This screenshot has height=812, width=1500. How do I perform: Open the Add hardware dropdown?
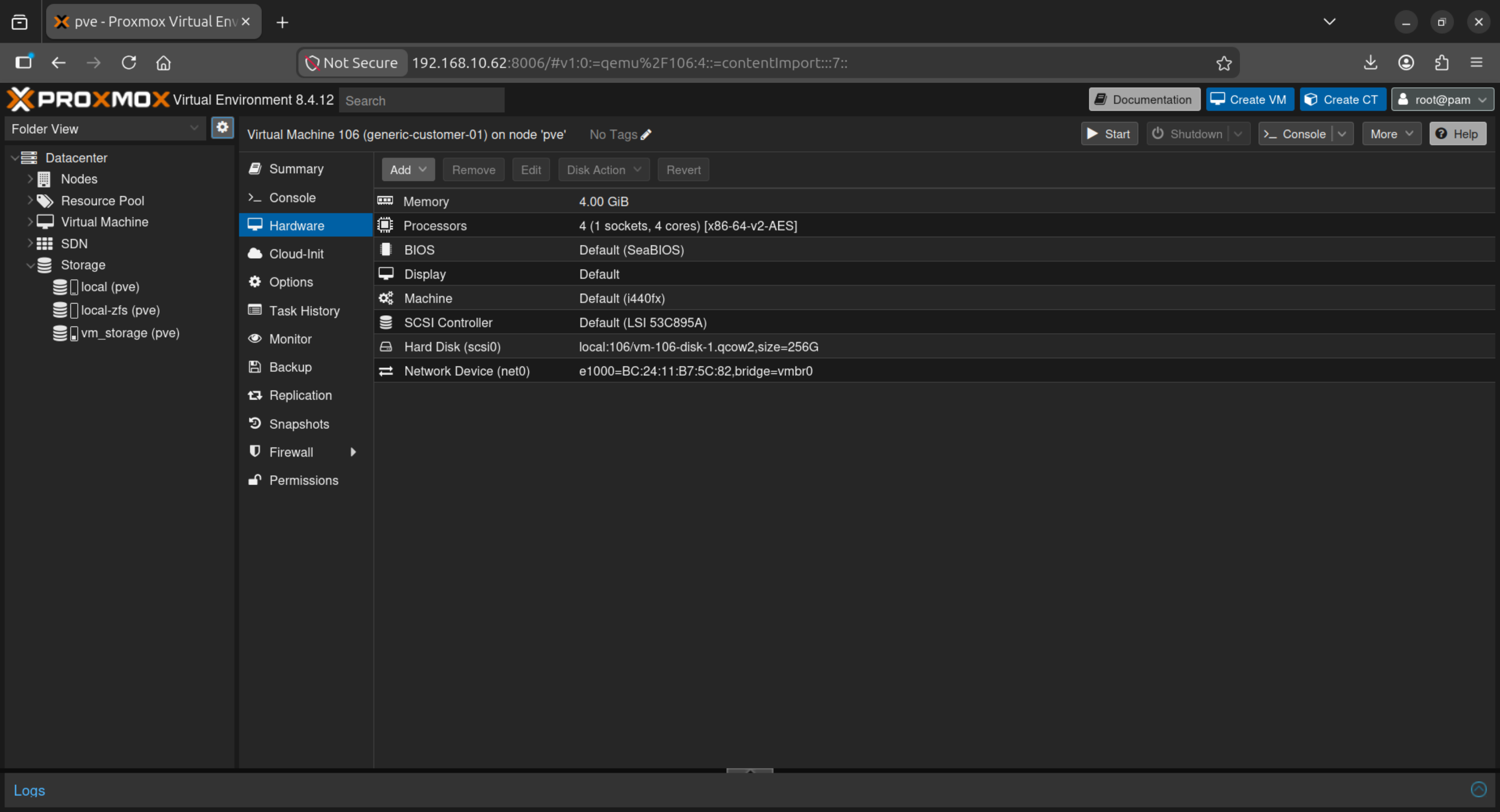[408, 169]
